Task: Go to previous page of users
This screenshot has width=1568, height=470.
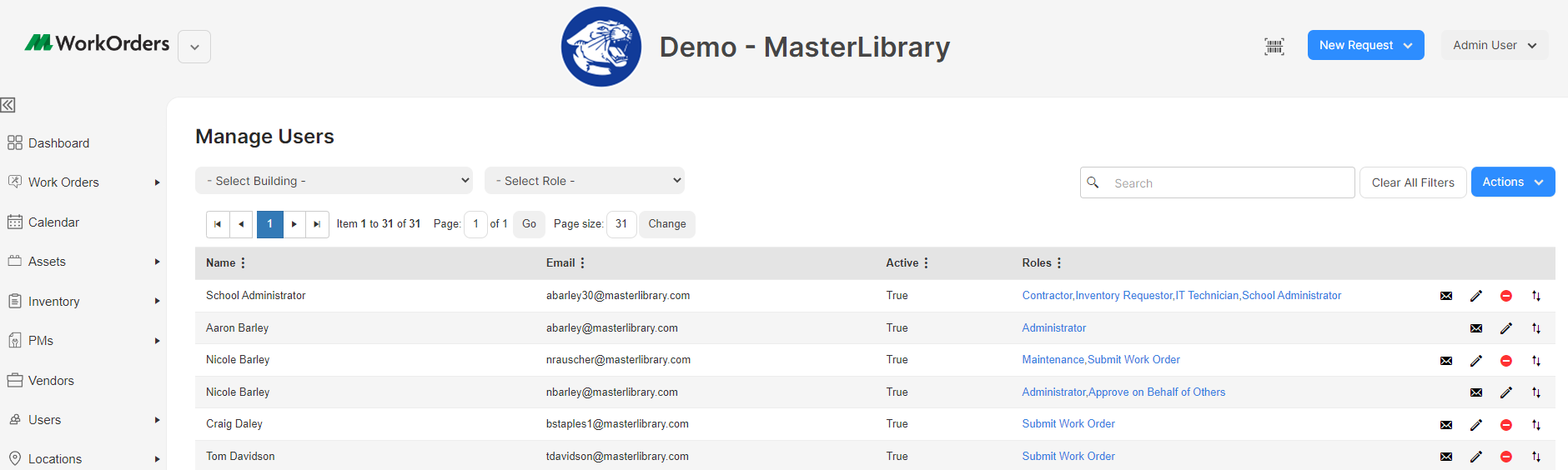Action: (241, 224)
